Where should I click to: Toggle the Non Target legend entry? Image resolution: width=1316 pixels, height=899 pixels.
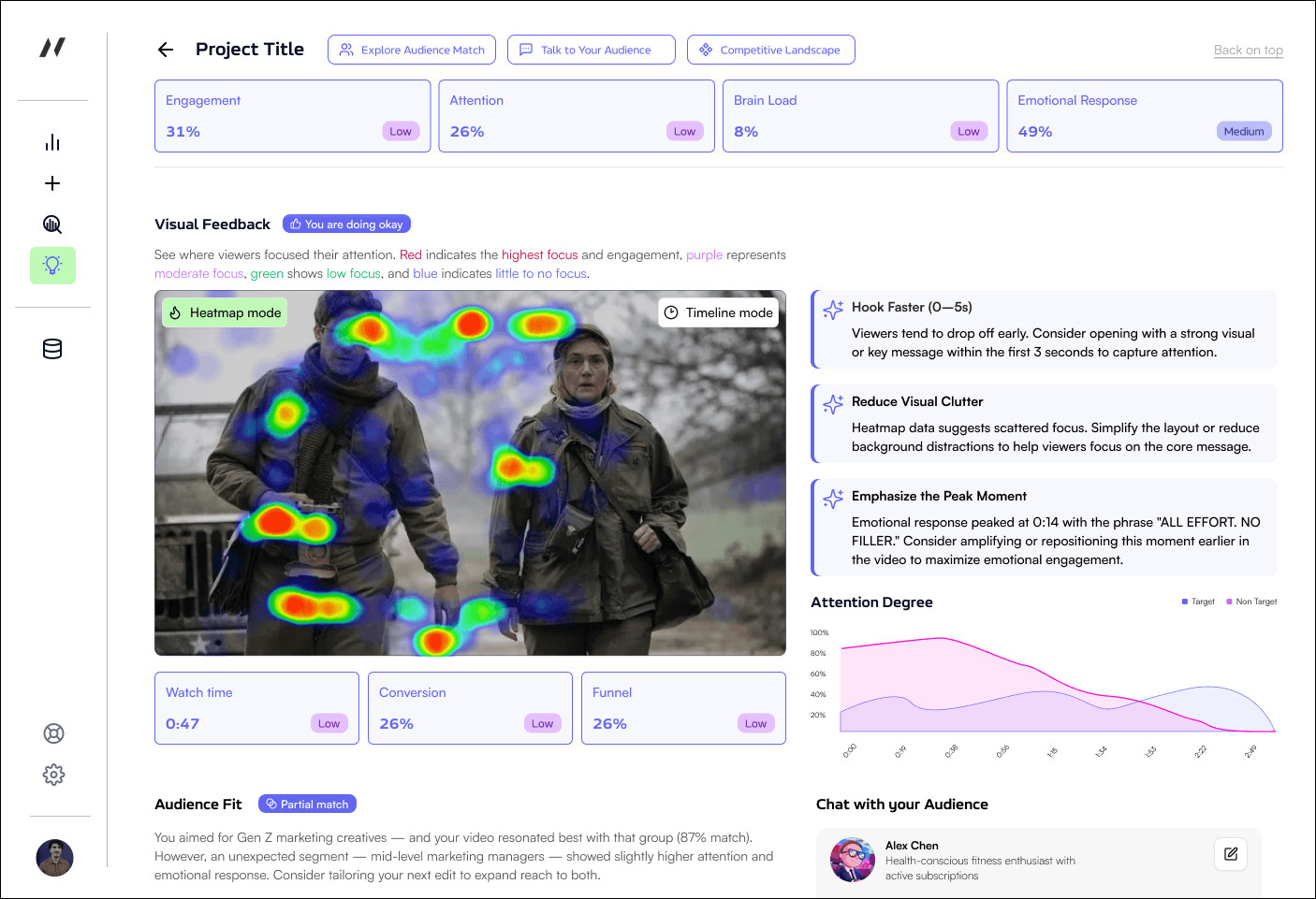coord(1251,602)
